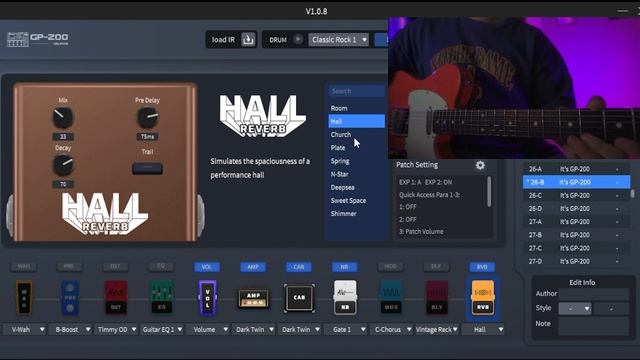Select the Timmy OD DST pedal icon
The height and width of the screenshot is (360, 640).
[116, 298]
